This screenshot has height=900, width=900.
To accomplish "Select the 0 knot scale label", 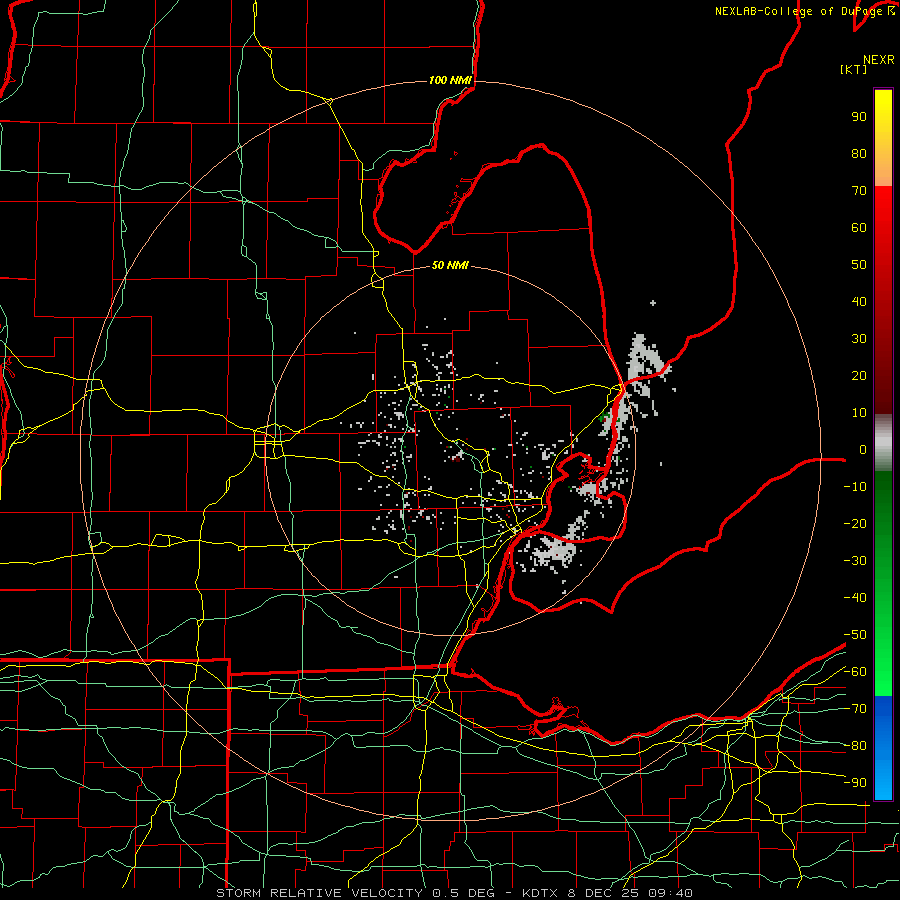I will coord(863,449).
